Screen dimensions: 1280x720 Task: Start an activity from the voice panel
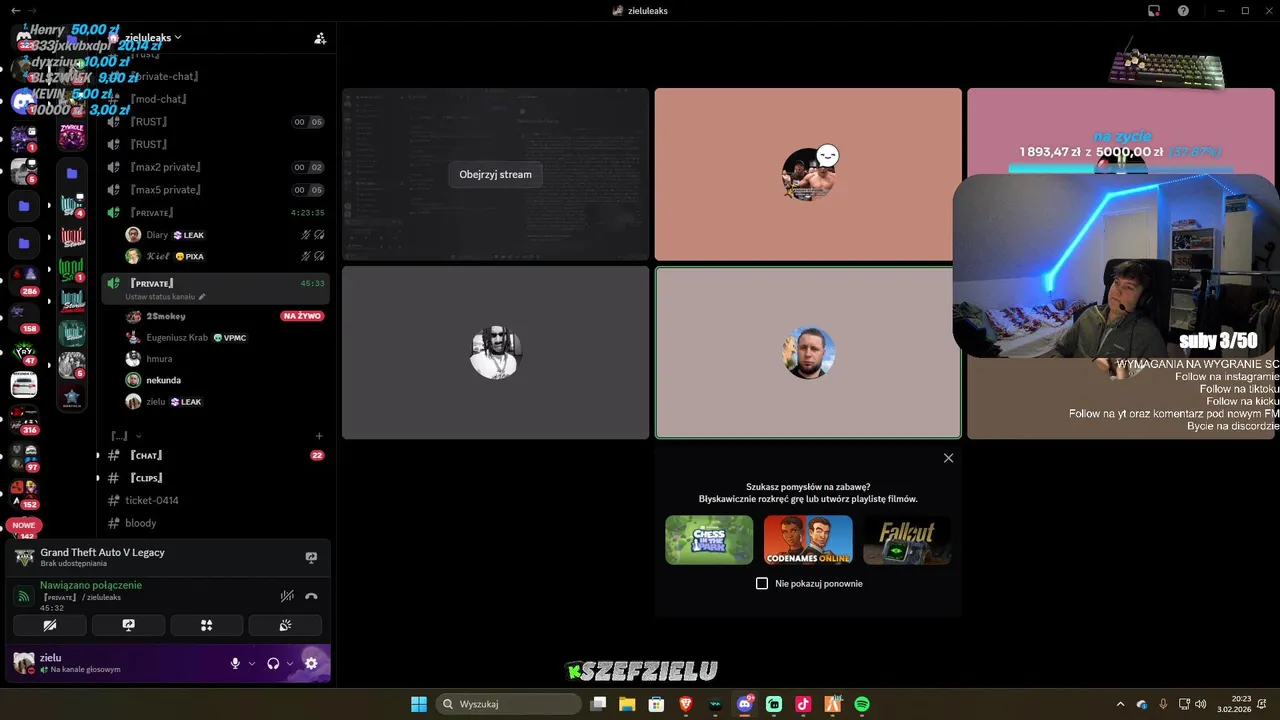[x=207, y=625]
